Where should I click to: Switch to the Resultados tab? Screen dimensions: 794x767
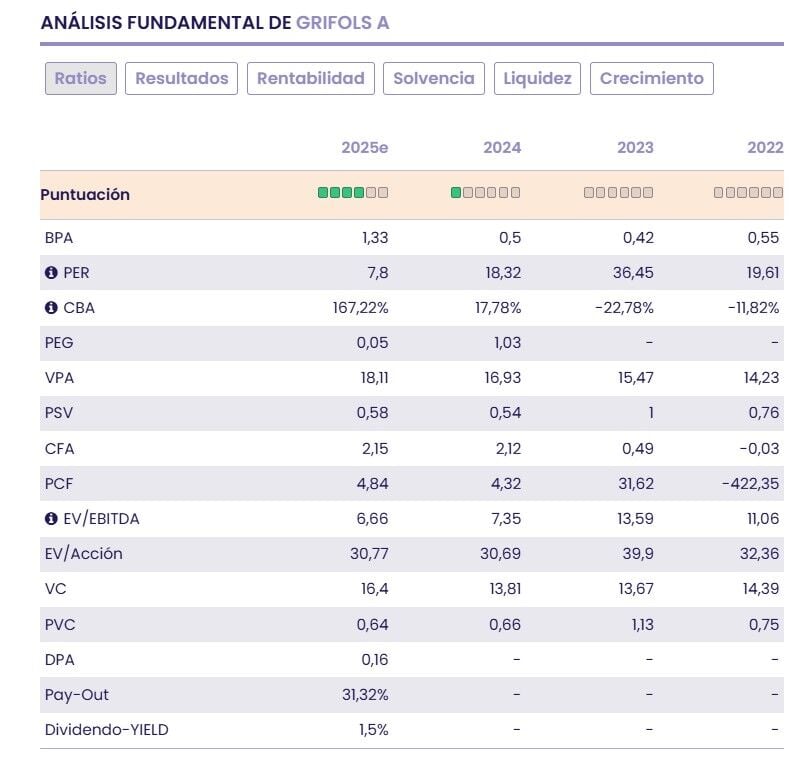click(x=181, y=78)
